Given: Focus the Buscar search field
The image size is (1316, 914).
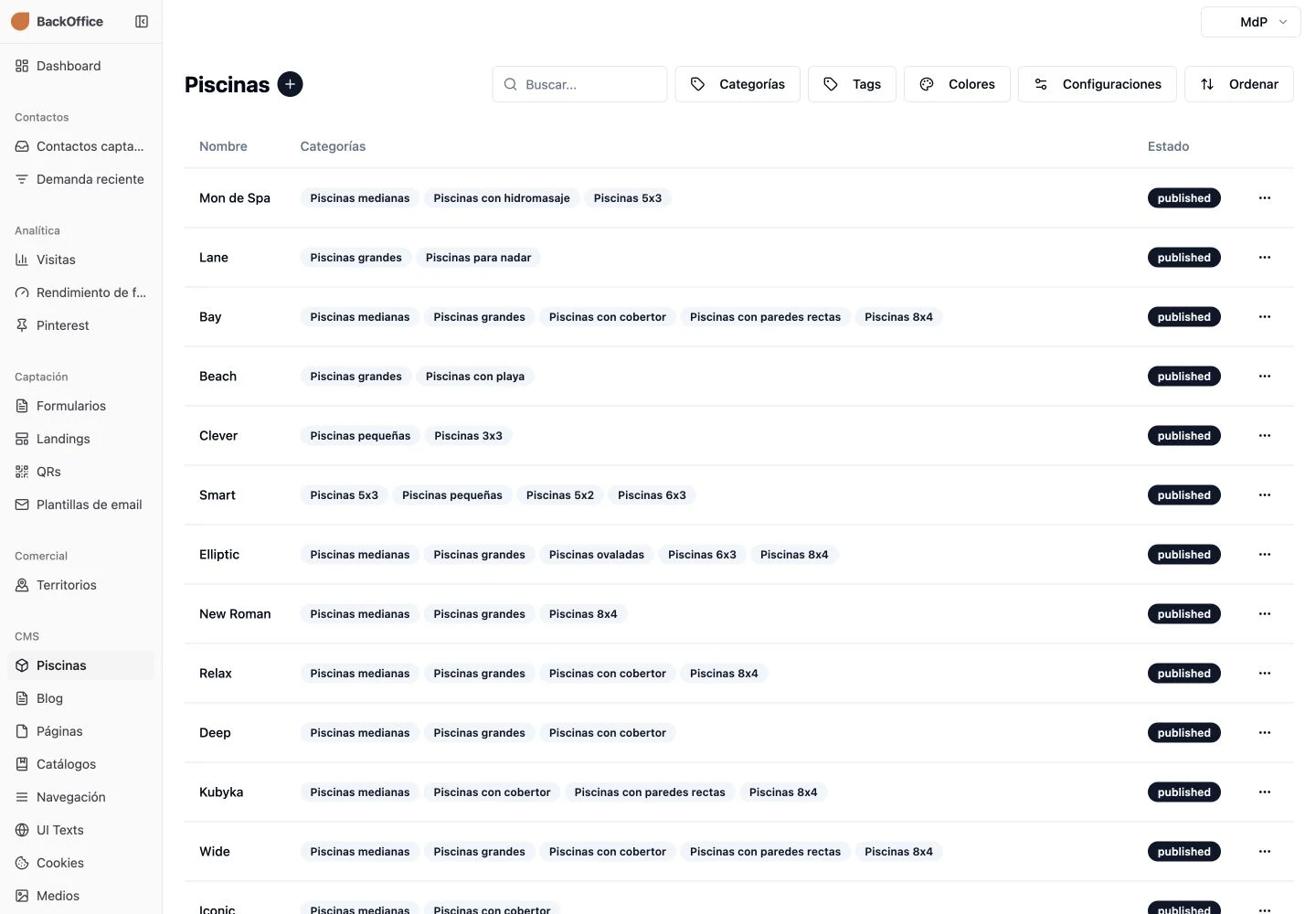Looking at the screenshot, I should click(x=579, y=84).
